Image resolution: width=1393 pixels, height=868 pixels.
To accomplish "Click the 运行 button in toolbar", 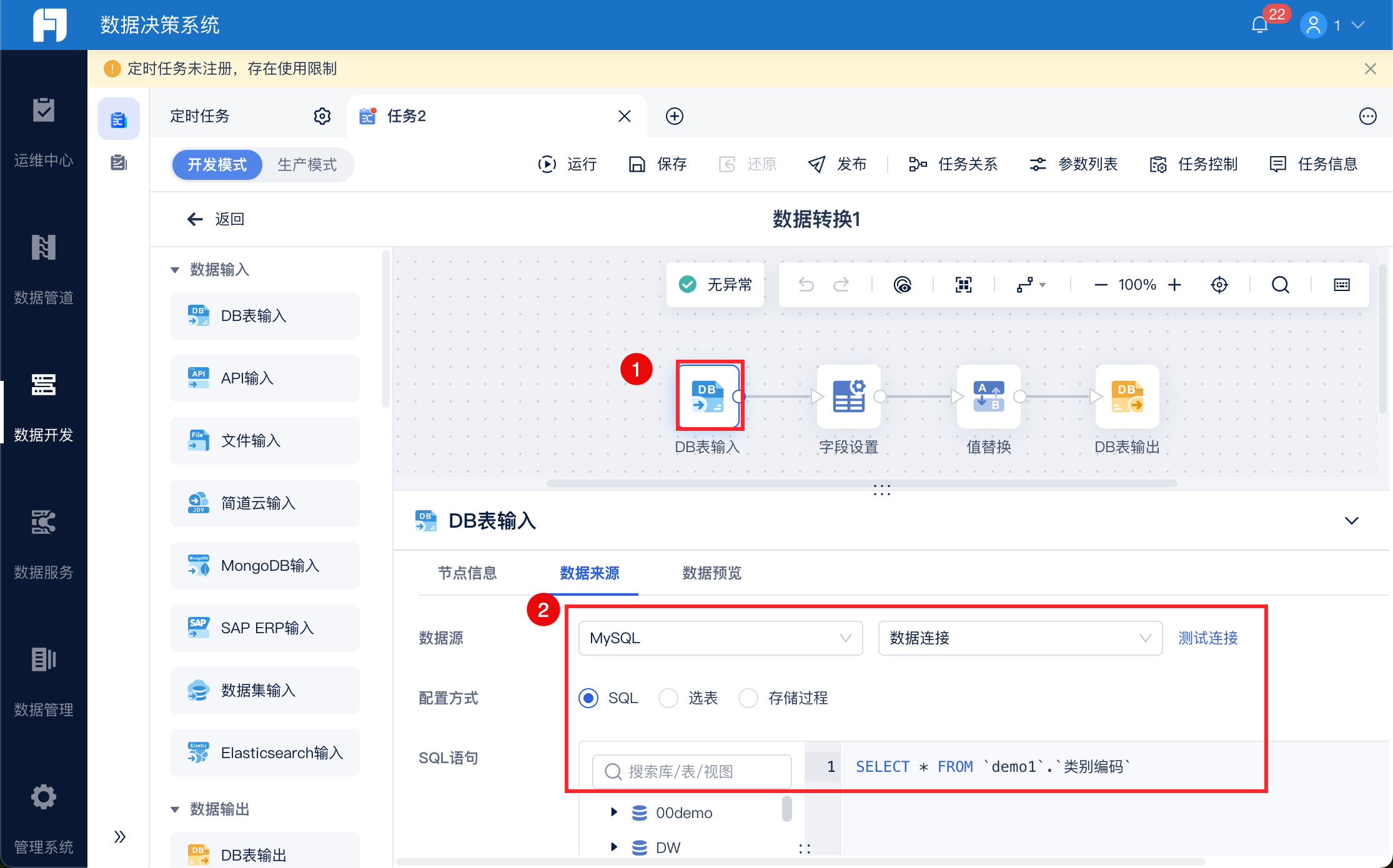I will pyautogui.click(x=568, y=164).
